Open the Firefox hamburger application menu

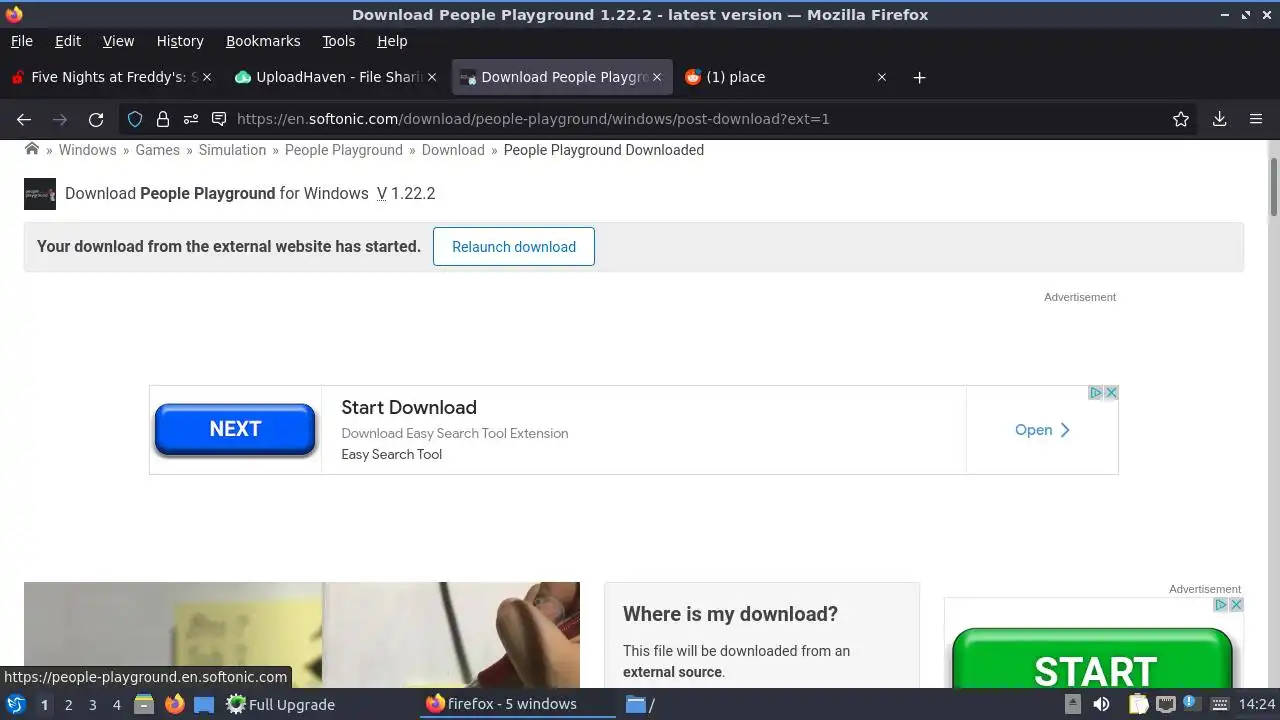[1256, 119]
